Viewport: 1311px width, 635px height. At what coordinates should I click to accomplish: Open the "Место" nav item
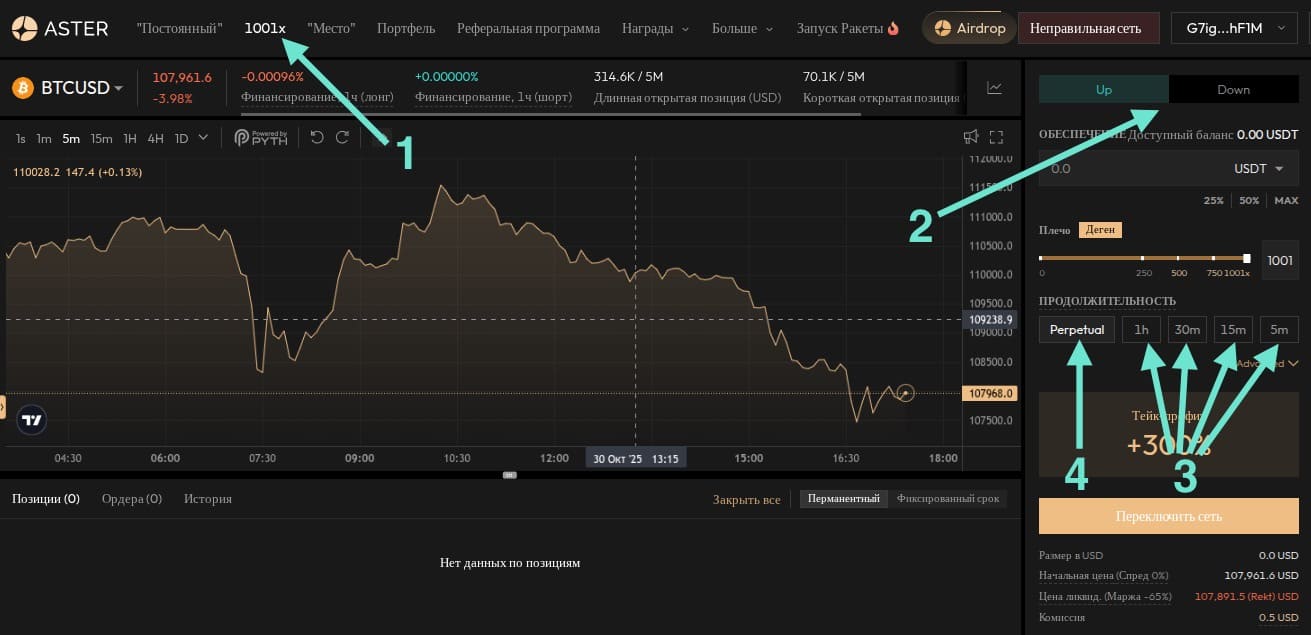coord(331,29)
